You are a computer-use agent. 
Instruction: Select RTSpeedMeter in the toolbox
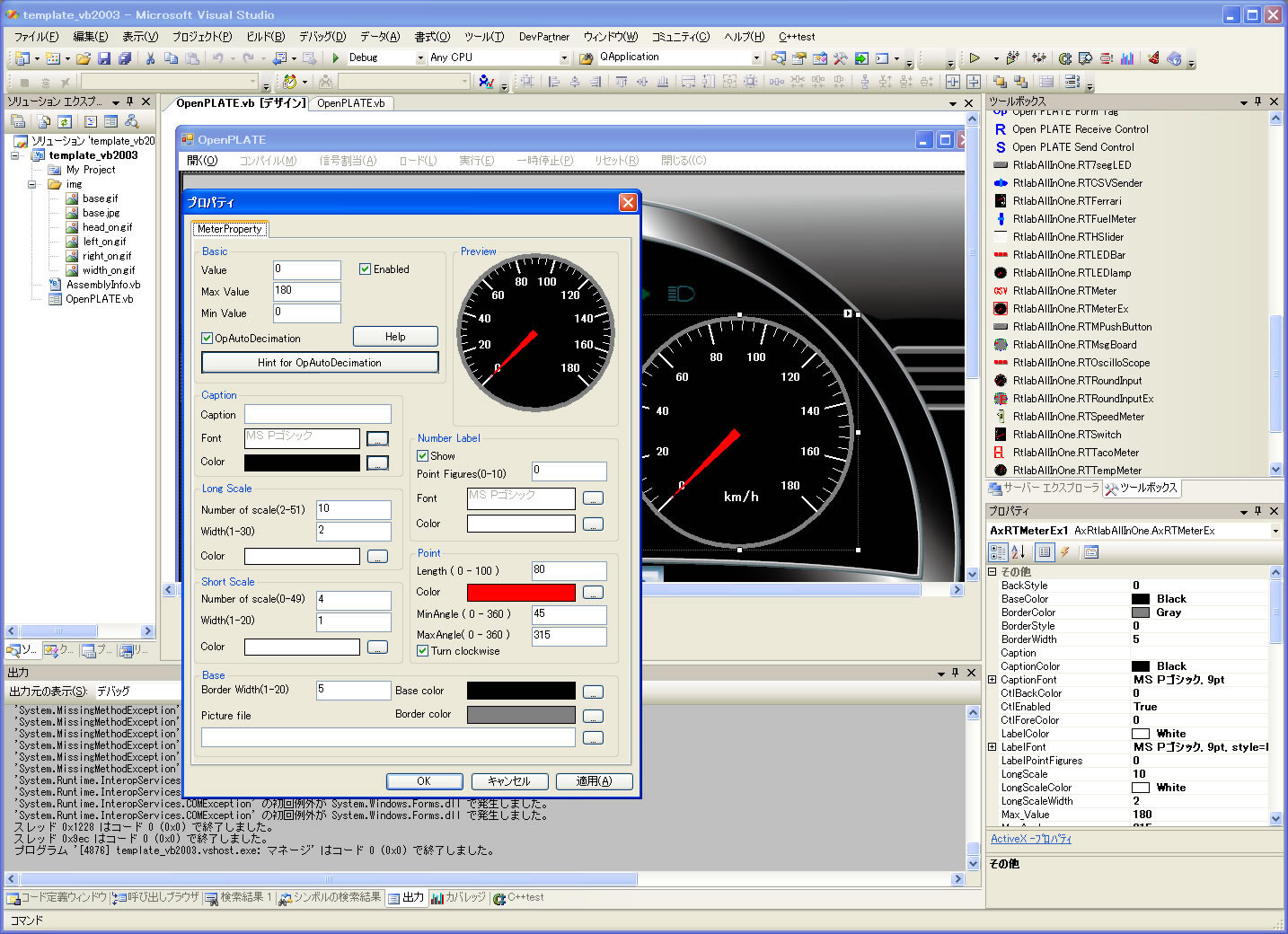point(1078,417)
